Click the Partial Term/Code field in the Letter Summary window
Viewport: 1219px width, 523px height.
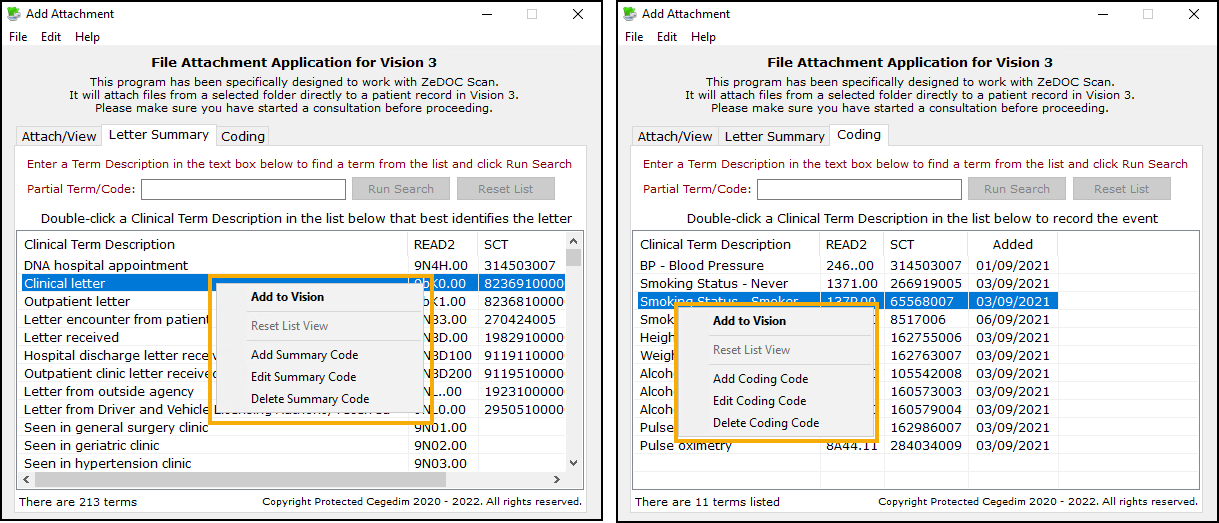tap(243, 189)
